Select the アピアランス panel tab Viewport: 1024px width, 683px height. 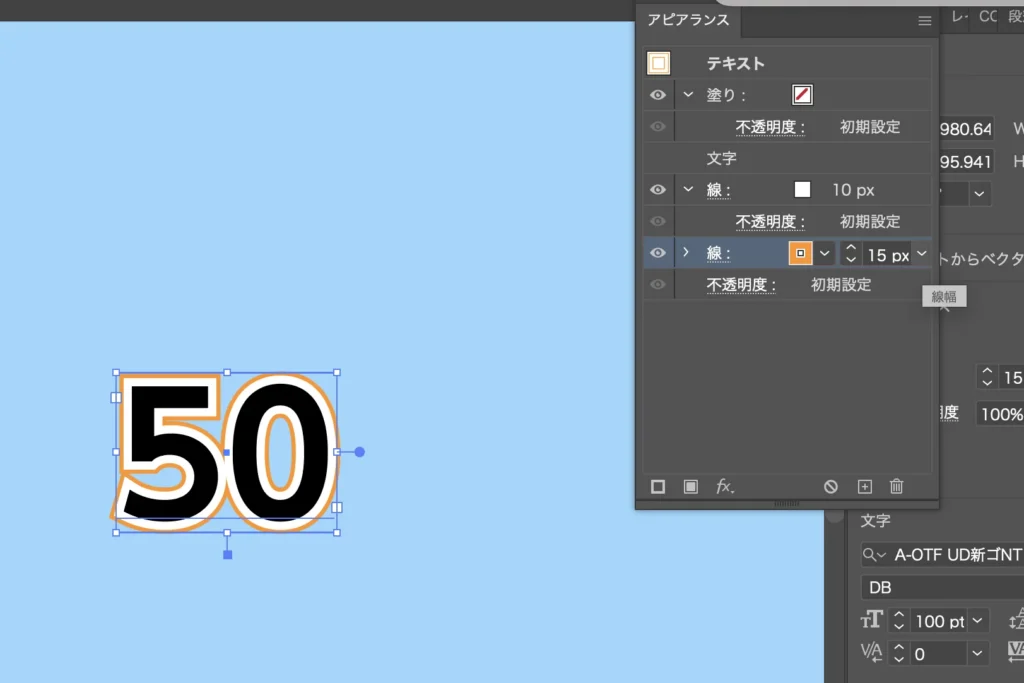coord(689,20)
